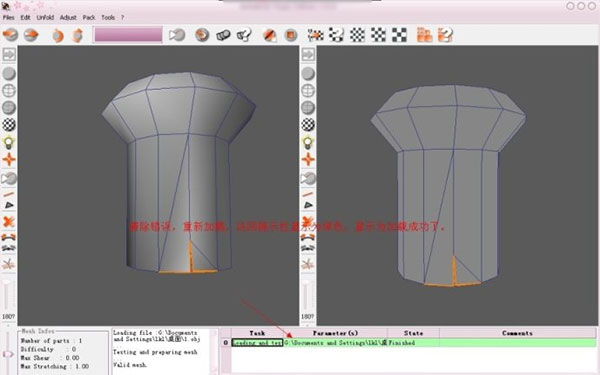The width and height of the screenshot is (600, 375).
Task: Click the State column header
Action: [x=413, y=333]
